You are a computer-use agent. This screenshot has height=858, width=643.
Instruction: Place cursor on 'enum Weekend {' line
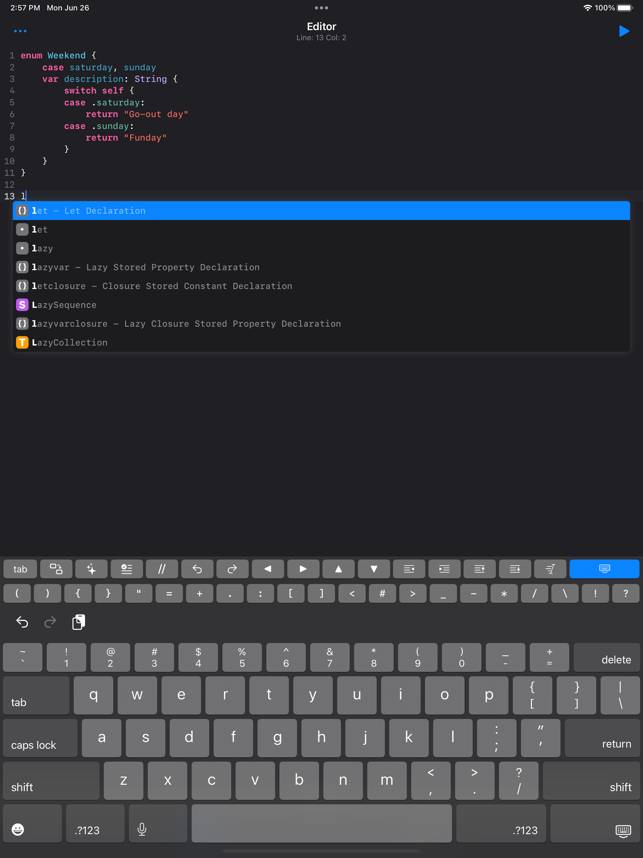coord(59,56)
